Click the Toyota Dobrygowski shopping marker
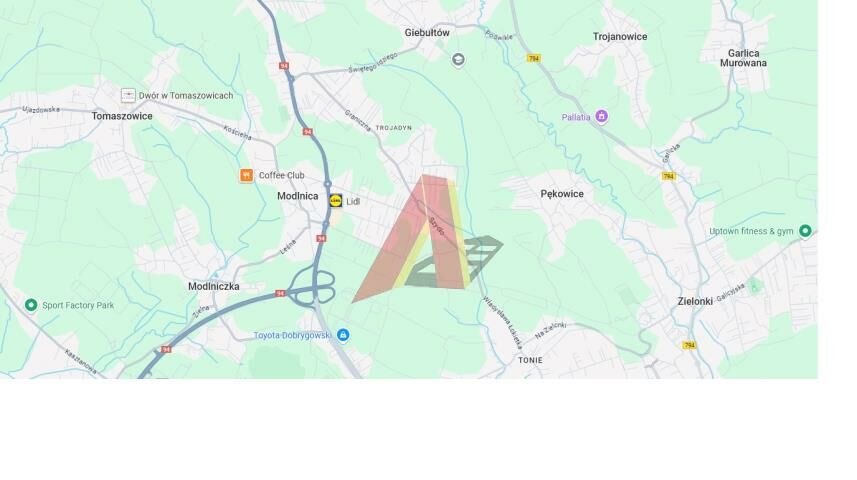The width and height of the screenshot is (857, 480). [x=343, y=335]
